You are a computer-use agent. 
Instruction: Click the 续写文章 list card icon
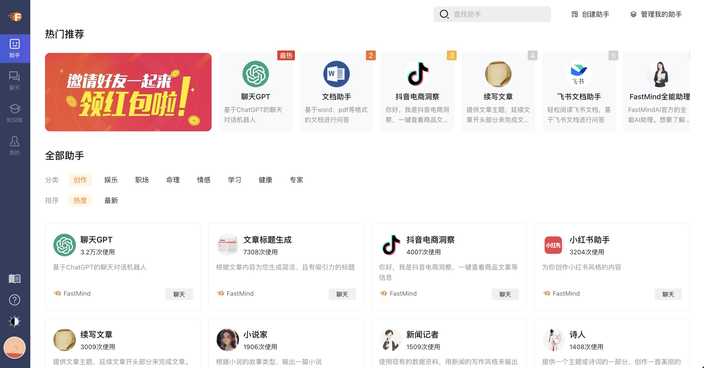pyautogui.click(x=64, y=340)
